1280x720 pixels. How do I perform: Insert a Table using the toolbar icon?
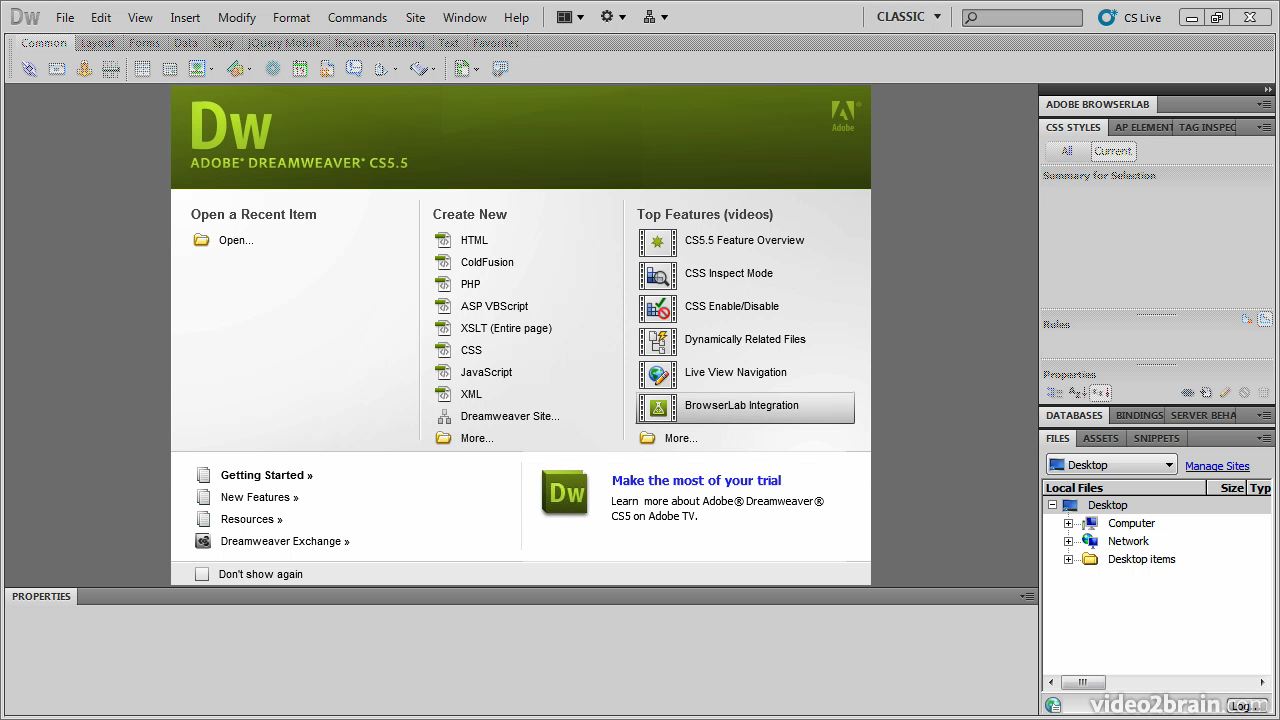point(142,68)
